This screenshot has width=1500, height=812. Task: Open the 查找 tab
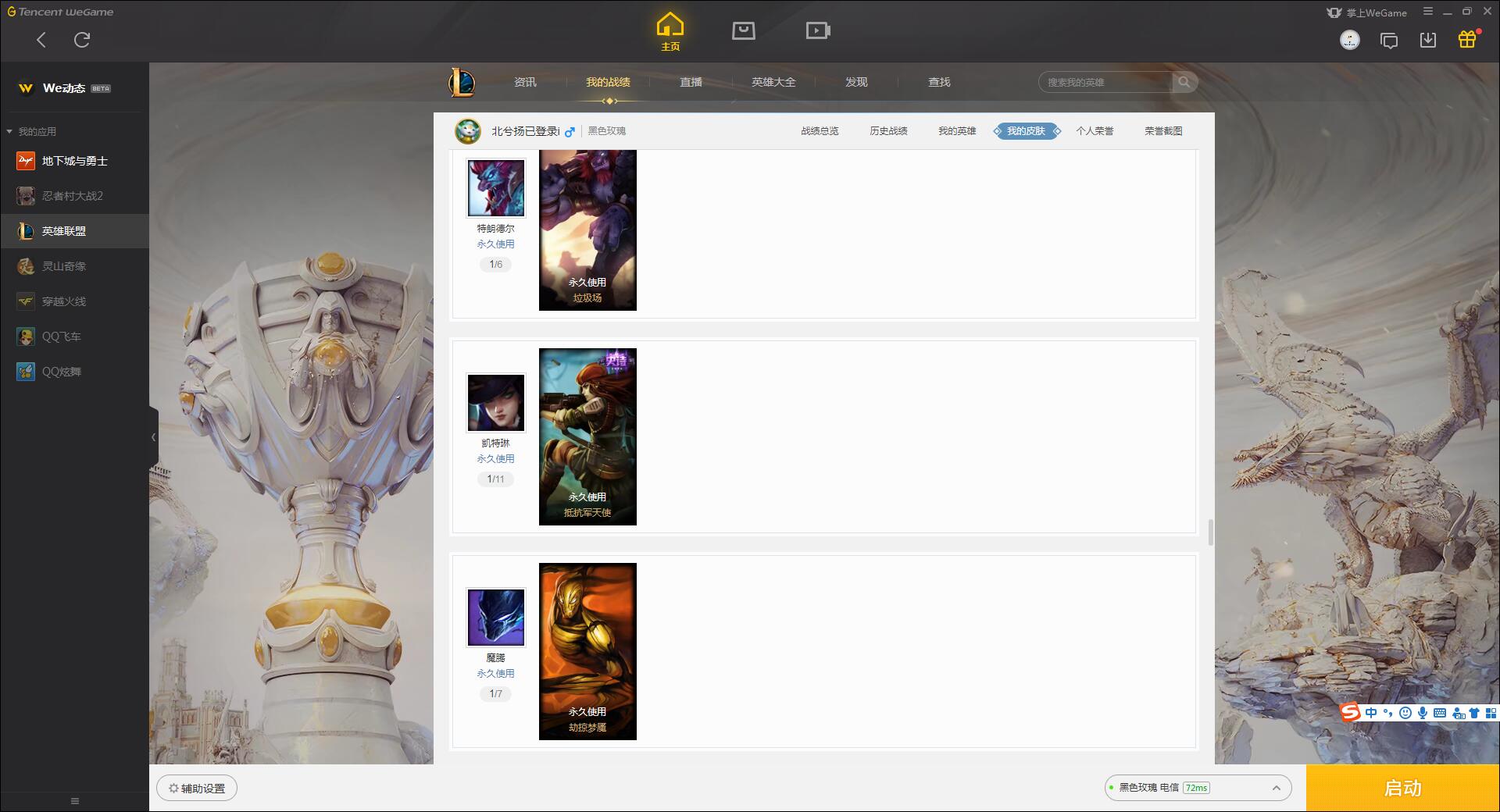point(939,82)
